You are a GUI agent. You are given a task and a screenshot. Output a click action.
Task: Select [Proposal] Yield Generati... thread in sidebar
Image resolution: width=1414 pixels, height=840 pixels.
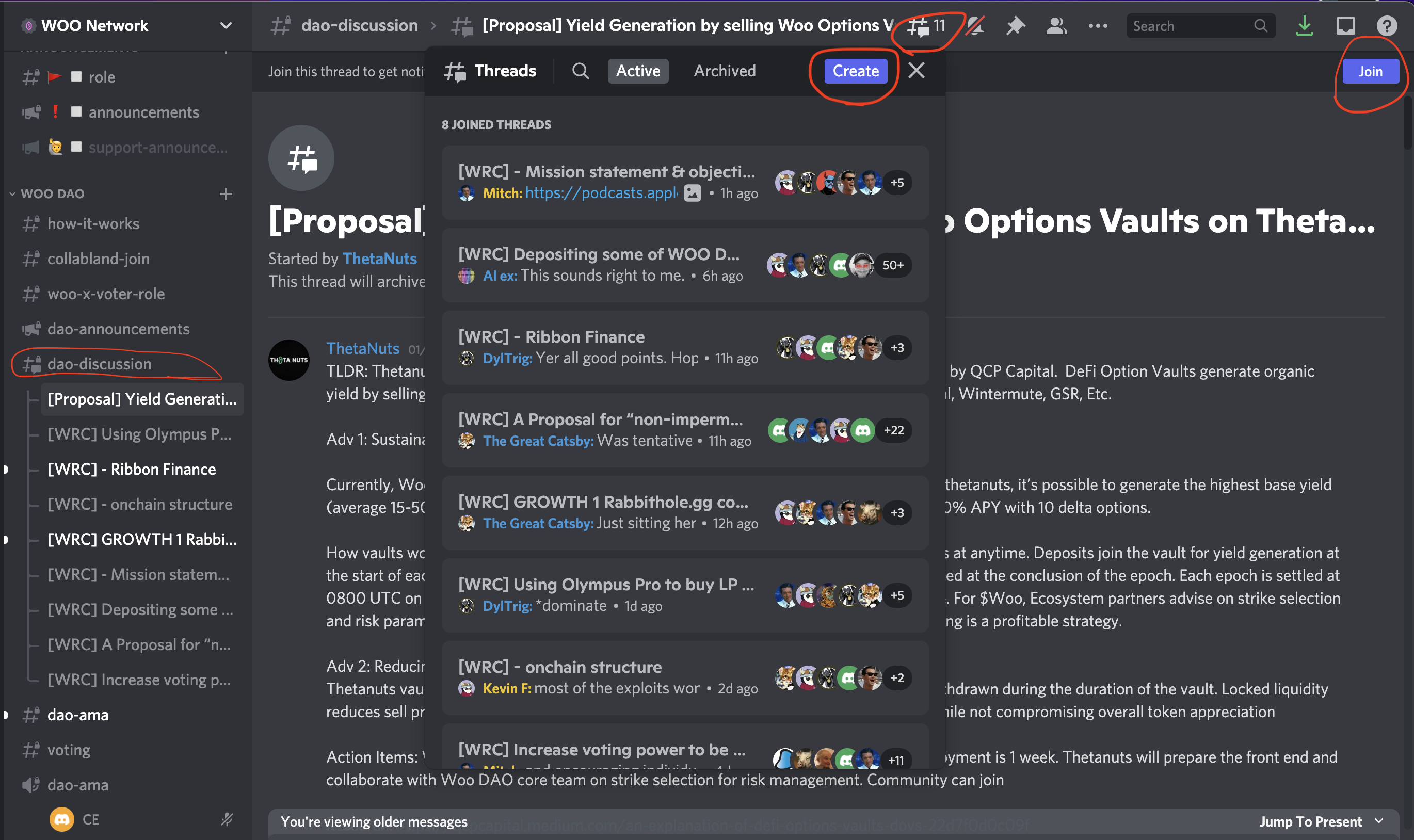point(142,399)
